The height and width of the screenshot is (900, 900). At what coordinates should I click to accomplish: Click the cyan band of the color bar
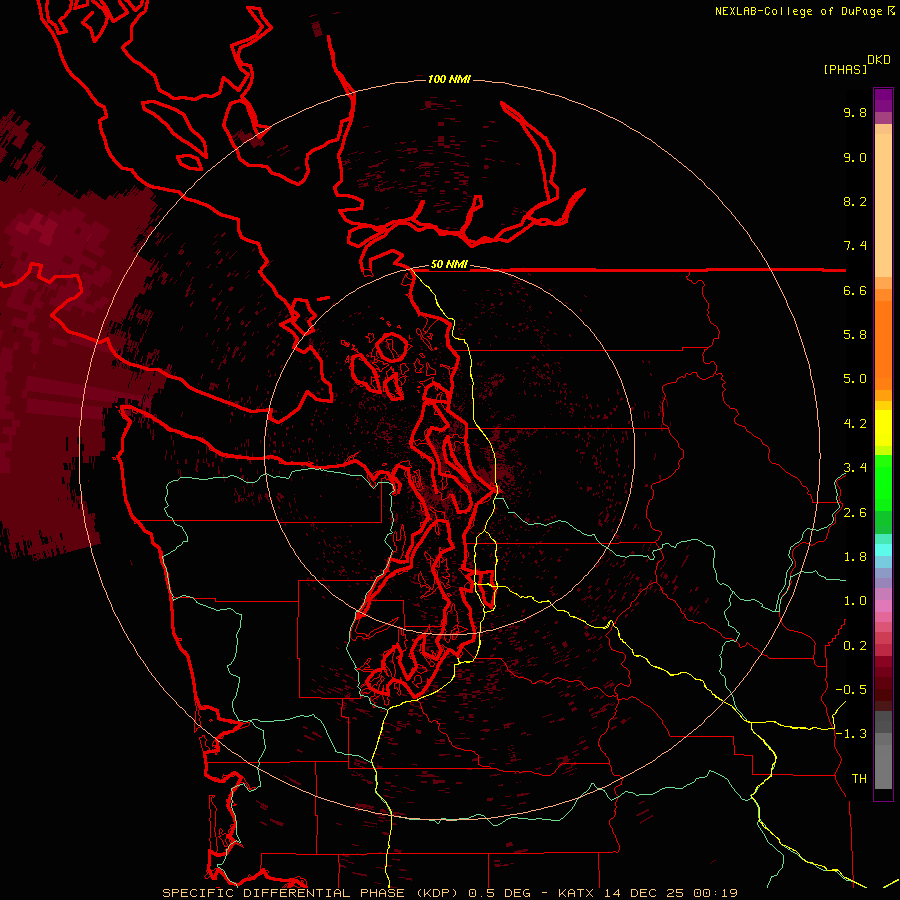(x=883, y=550)
